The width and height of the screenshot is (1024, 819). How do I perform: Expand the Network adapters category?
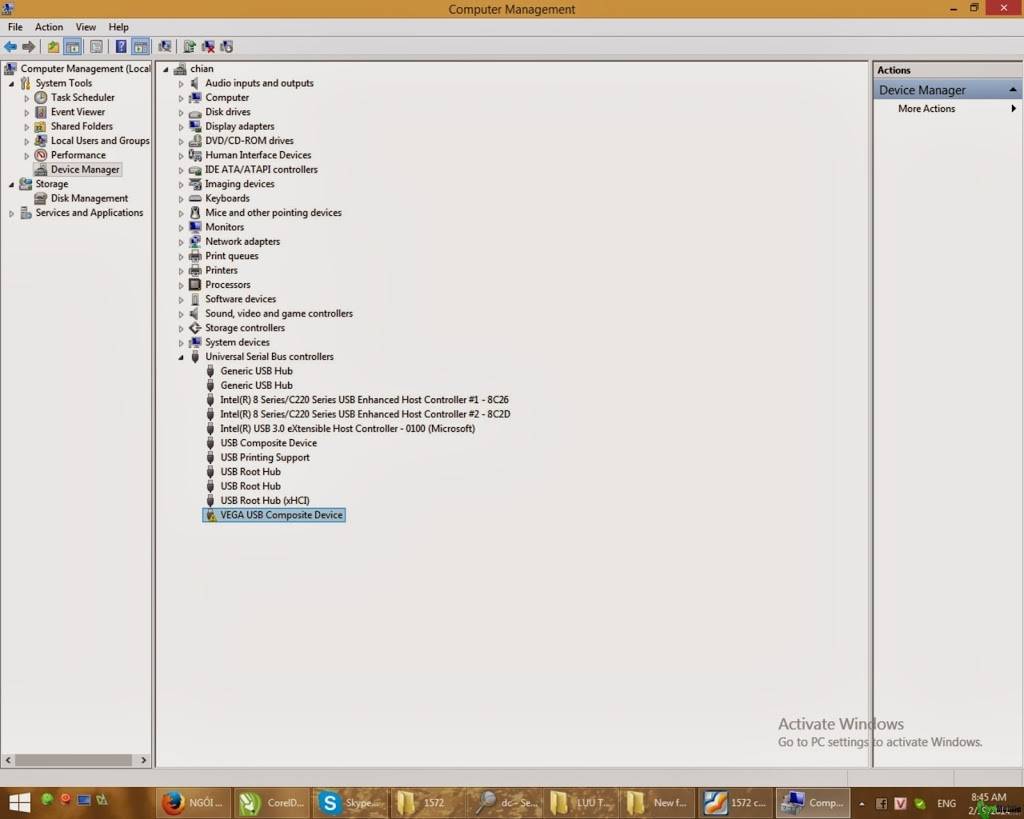point(181,242)
